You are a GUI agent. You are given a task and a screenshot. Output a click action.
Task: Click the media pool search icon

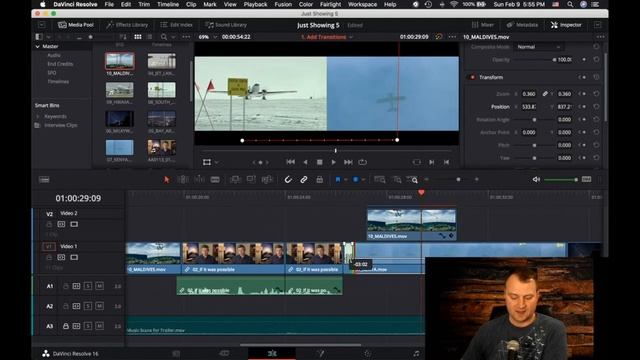click(164, 37)
